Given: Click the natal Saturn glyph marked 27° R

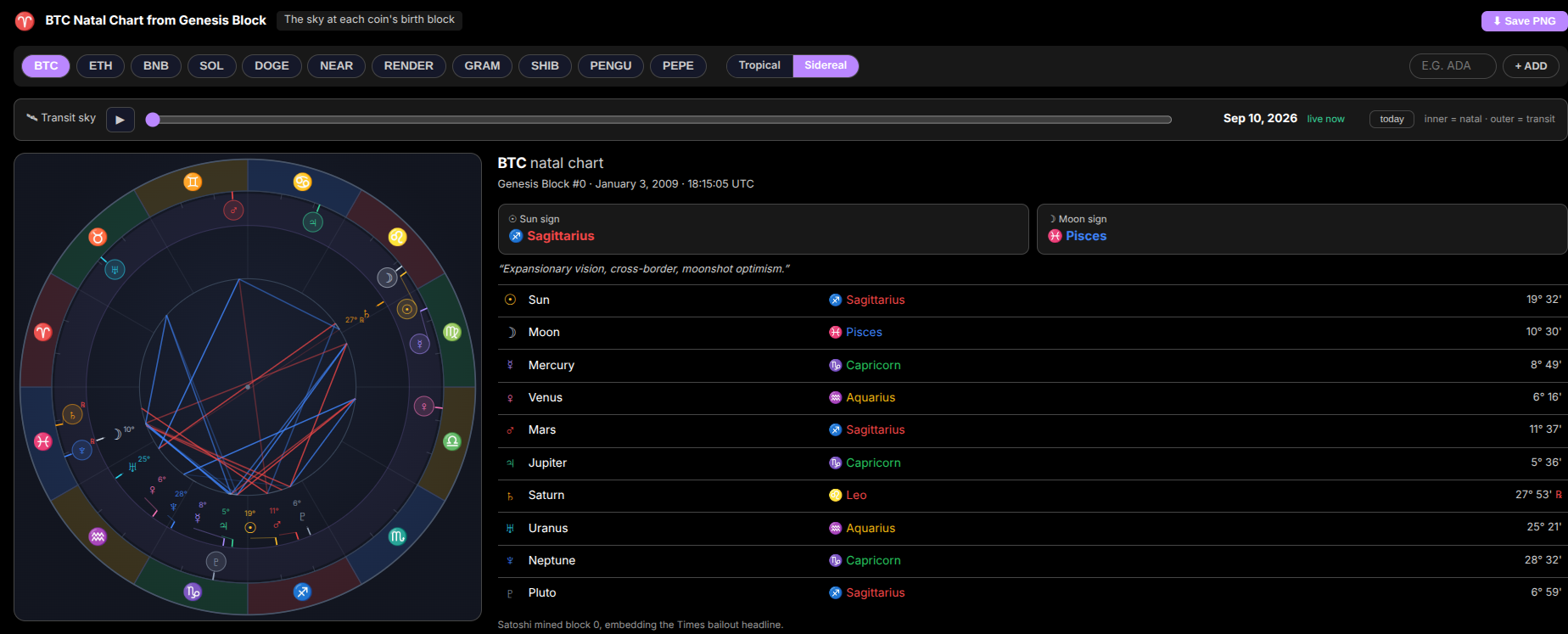Looking at the screenshot, I should 366,314.
